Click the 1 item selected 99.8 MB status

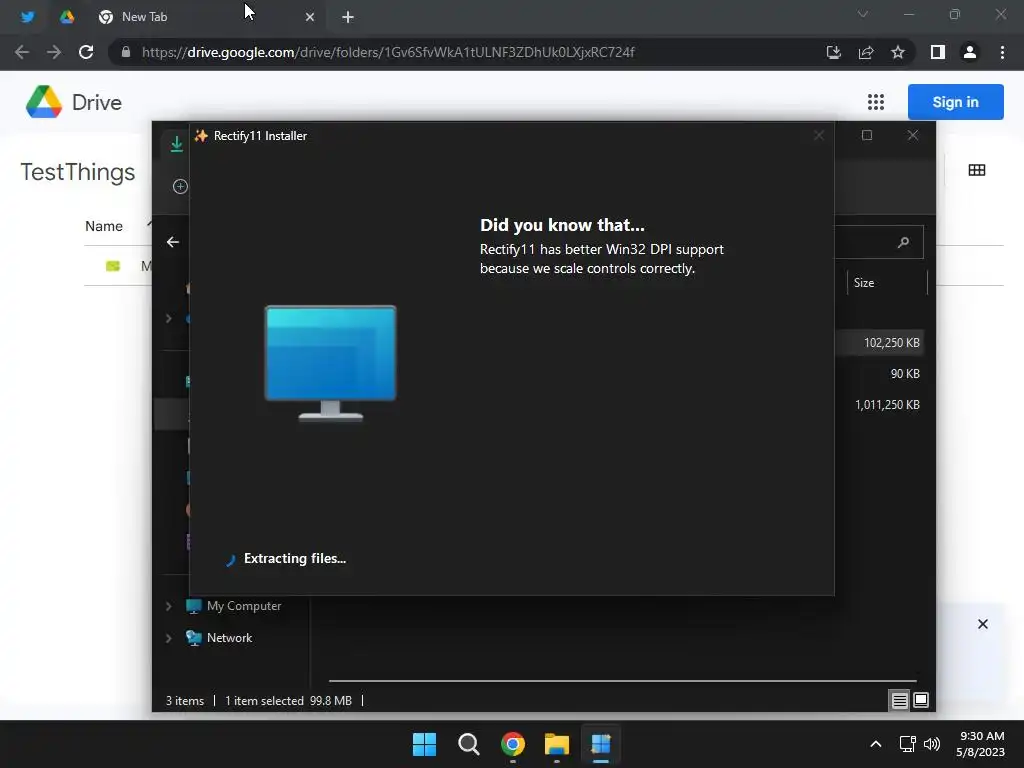[x=288, y=701]
